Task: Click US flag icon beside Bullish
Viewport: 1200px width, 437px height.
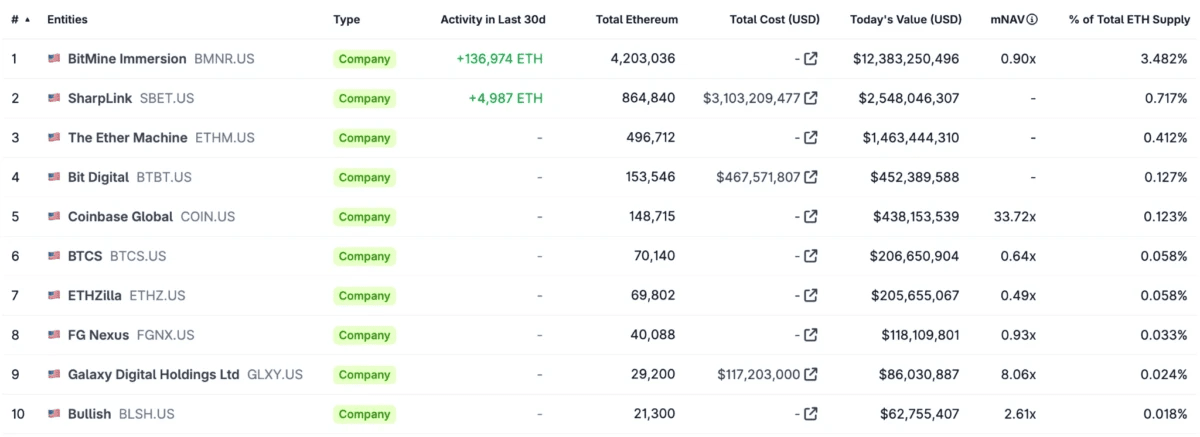Action: click(x=54, y=414)
